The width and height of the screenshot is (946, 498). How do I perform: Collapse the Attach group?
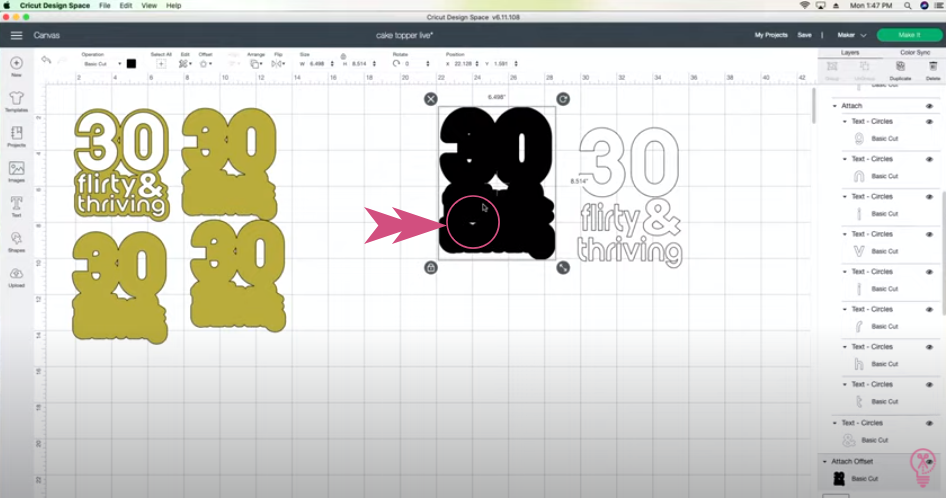point(835,106)
